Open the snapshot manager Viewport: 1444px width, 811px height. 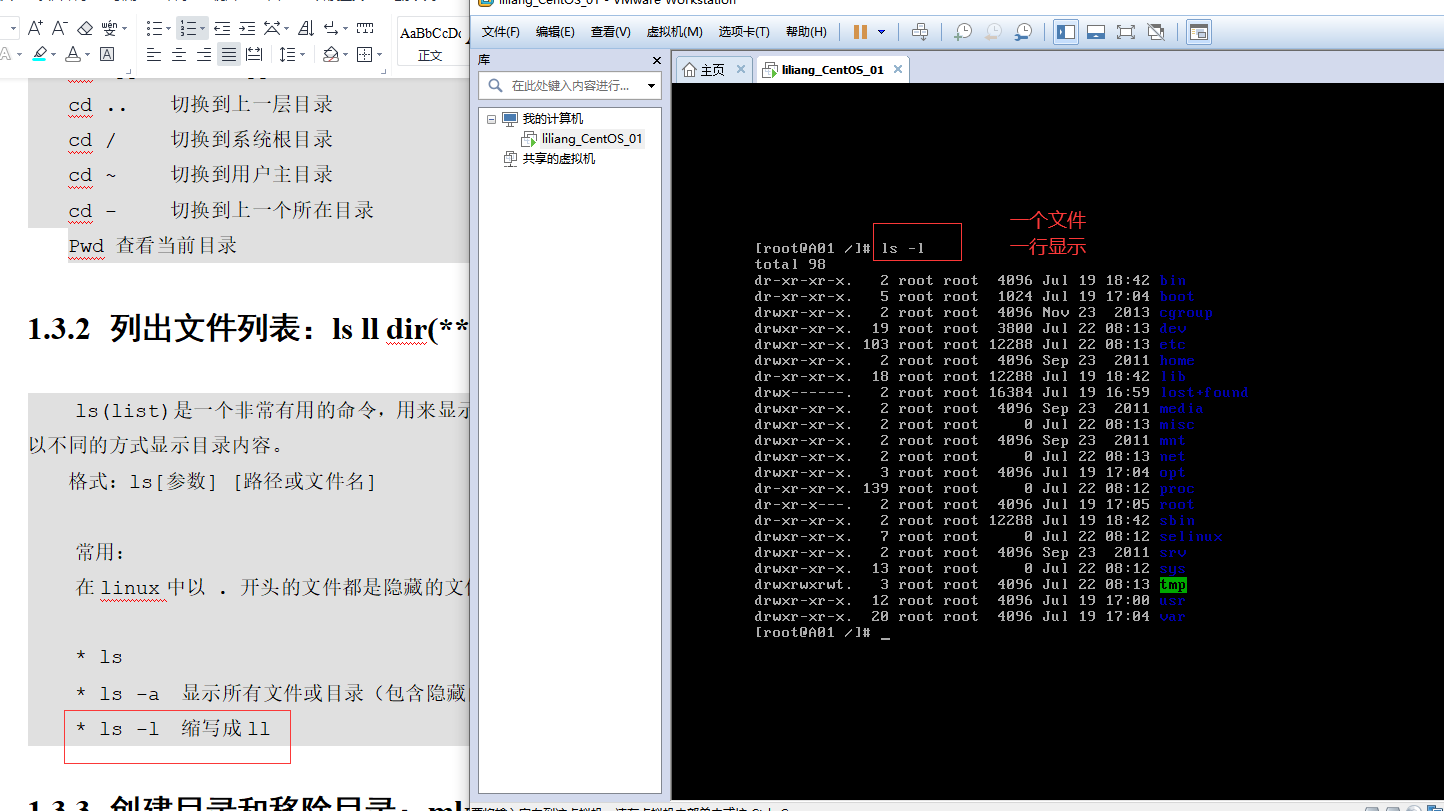(1023, 32)
